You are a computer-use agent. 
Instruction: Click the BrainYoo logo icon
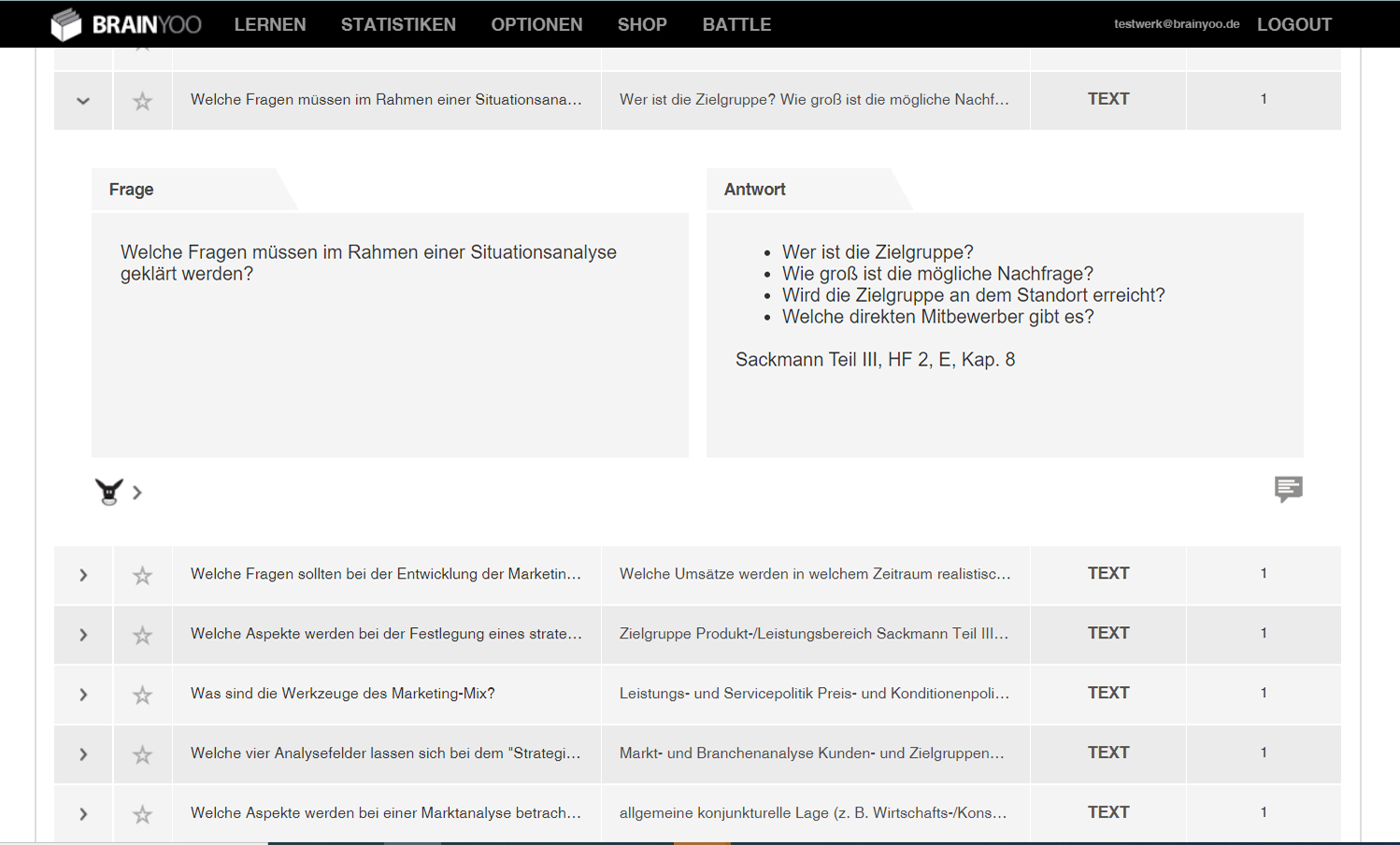[x=66, y=24]
